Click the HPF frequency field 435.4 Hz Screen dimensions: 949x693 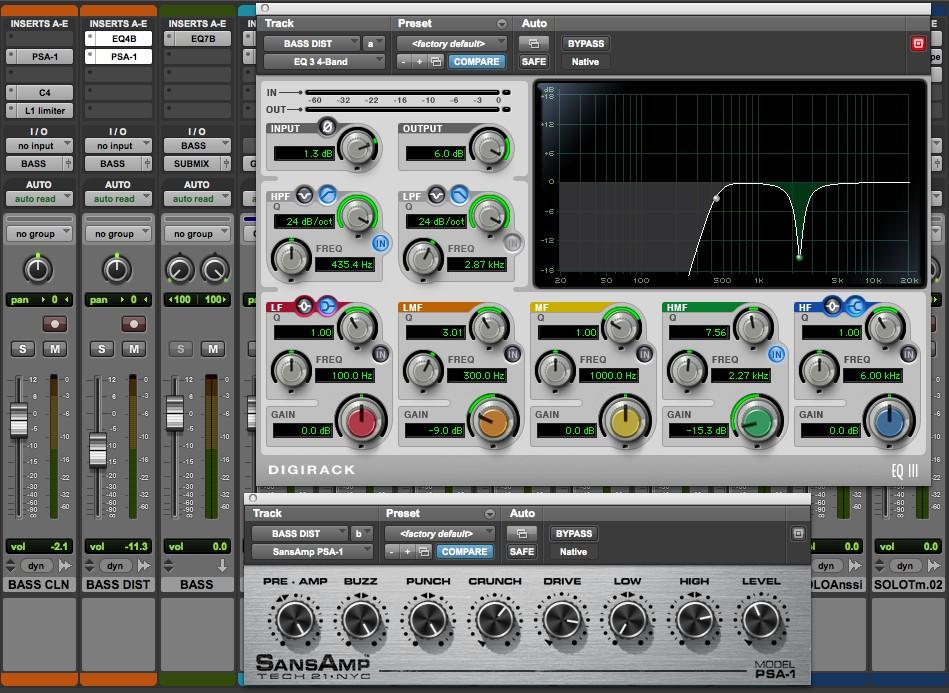(x=344, y=264)
